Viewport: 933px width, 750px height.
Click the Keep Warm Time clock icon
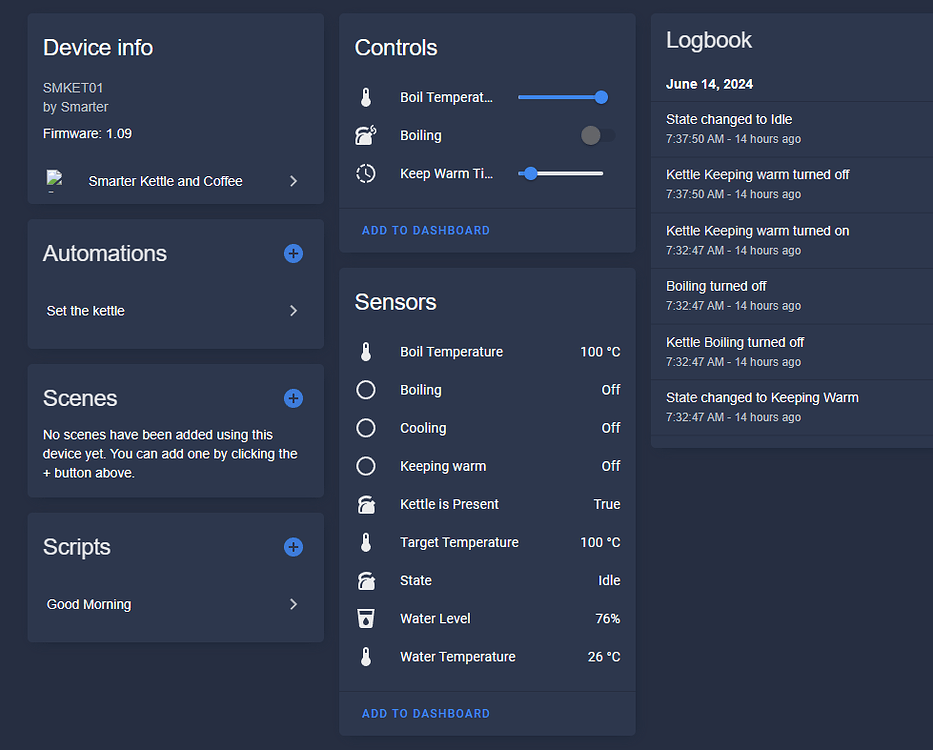click(x=366, y=174)
